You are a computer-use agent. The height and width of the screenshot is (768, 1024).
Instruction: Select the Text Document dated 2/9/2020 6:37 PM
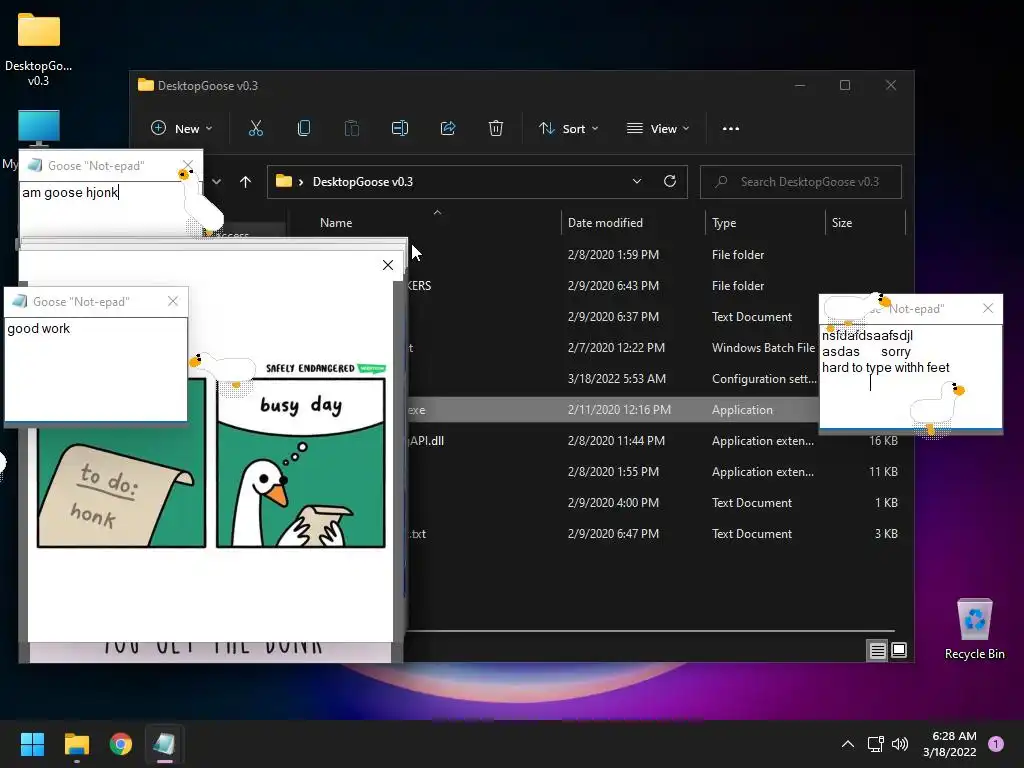[613, 317]
